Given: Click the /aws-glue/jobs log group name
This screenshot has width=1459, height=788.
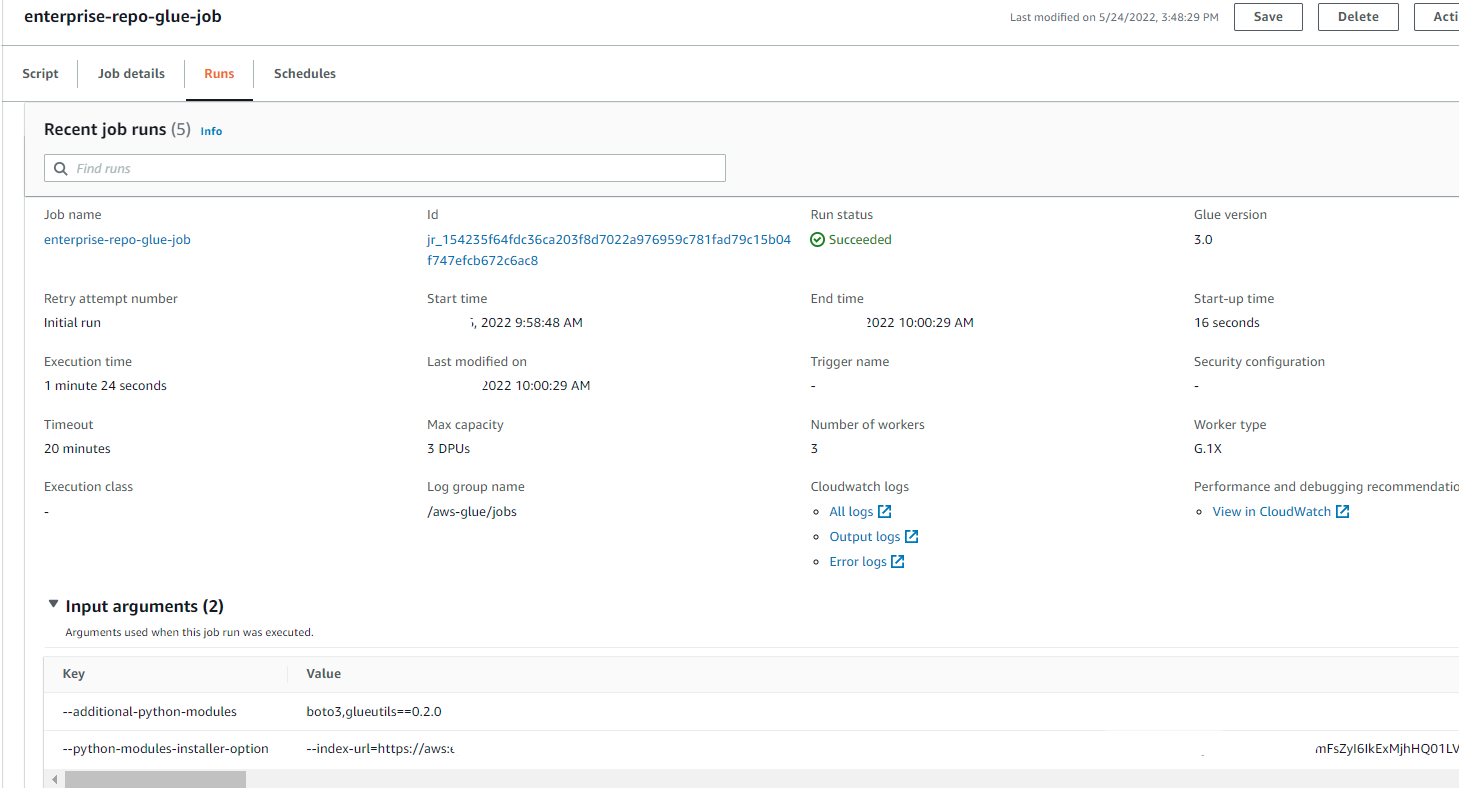Looking at the screenshot, I should (x=472, y=512).
